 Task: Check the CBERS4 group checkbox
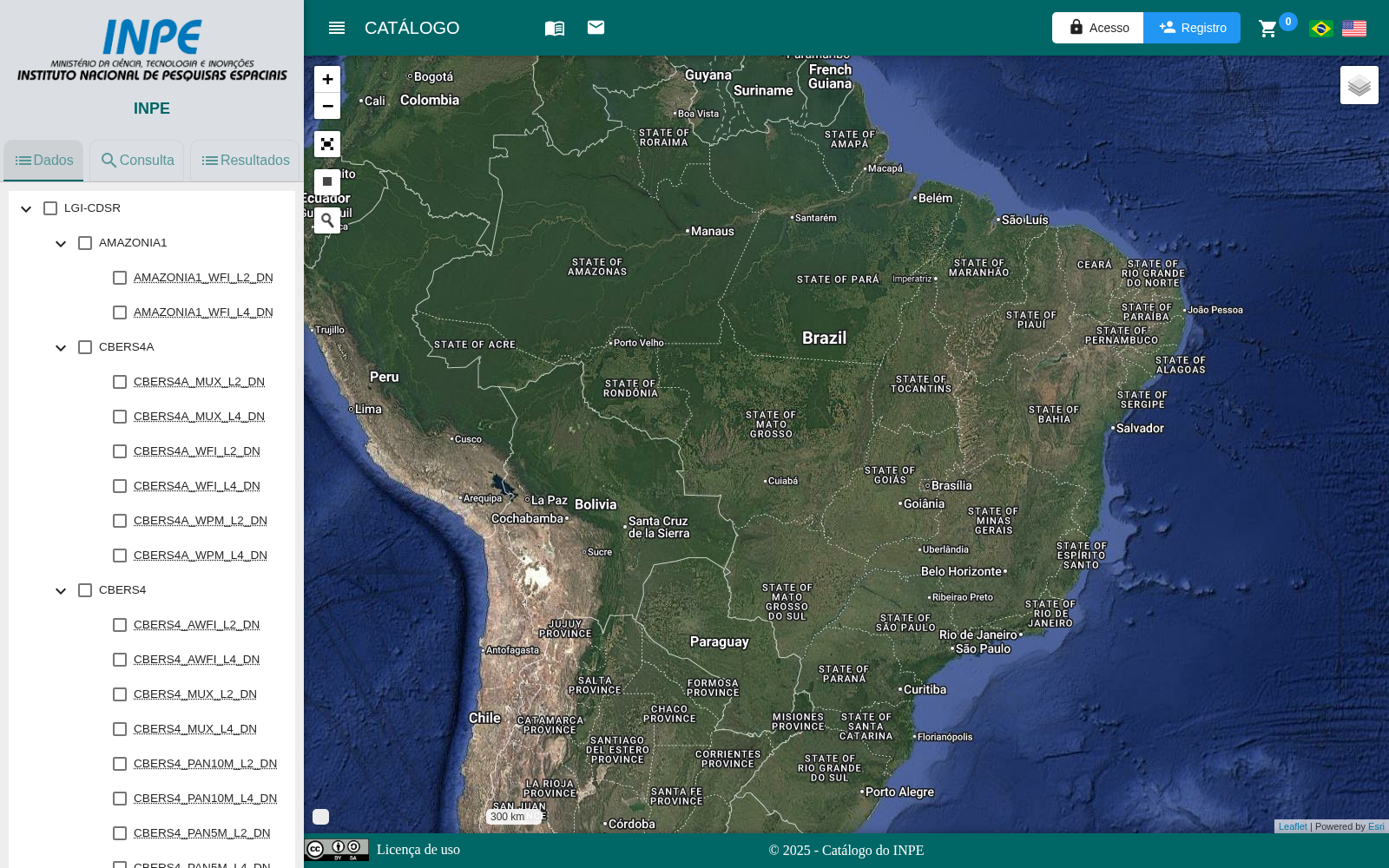85,590
